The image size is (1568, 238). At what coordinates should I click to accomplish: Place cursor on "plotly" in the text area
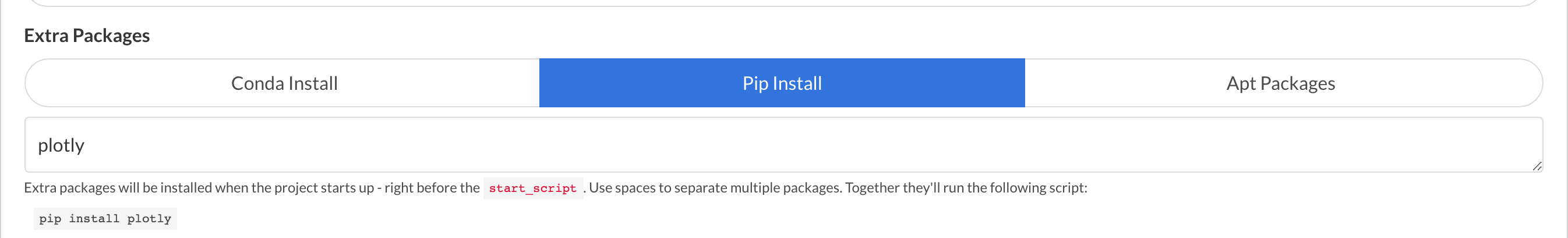tap(61, 145)
